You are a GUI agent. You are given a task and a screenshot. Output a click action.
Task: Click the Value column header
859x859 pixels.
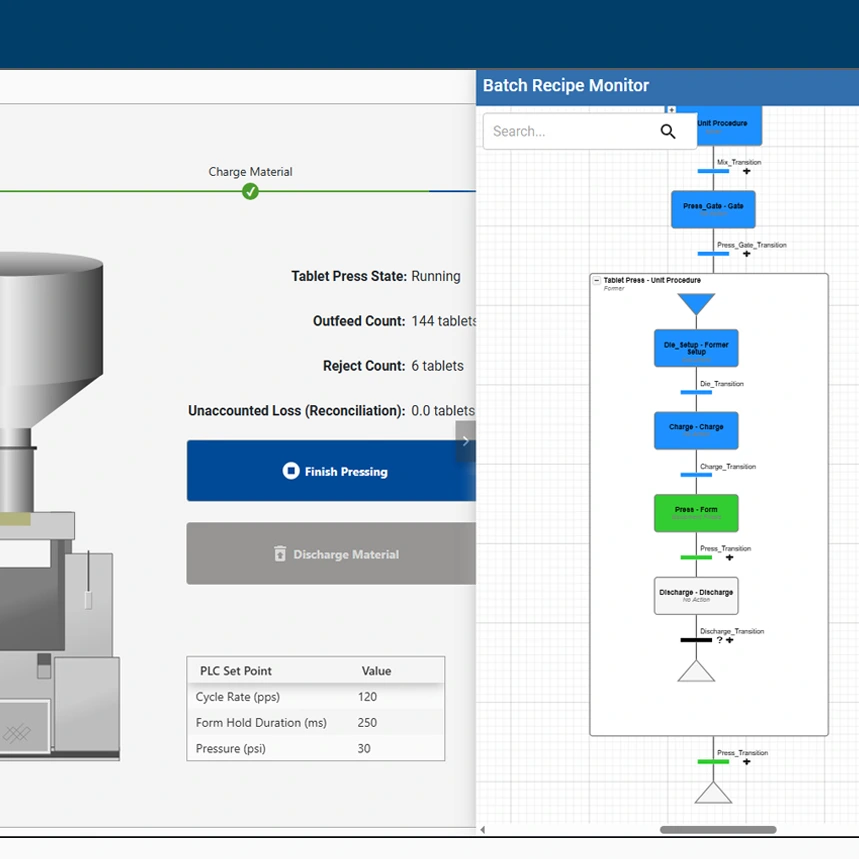click(x=376, y=671)
